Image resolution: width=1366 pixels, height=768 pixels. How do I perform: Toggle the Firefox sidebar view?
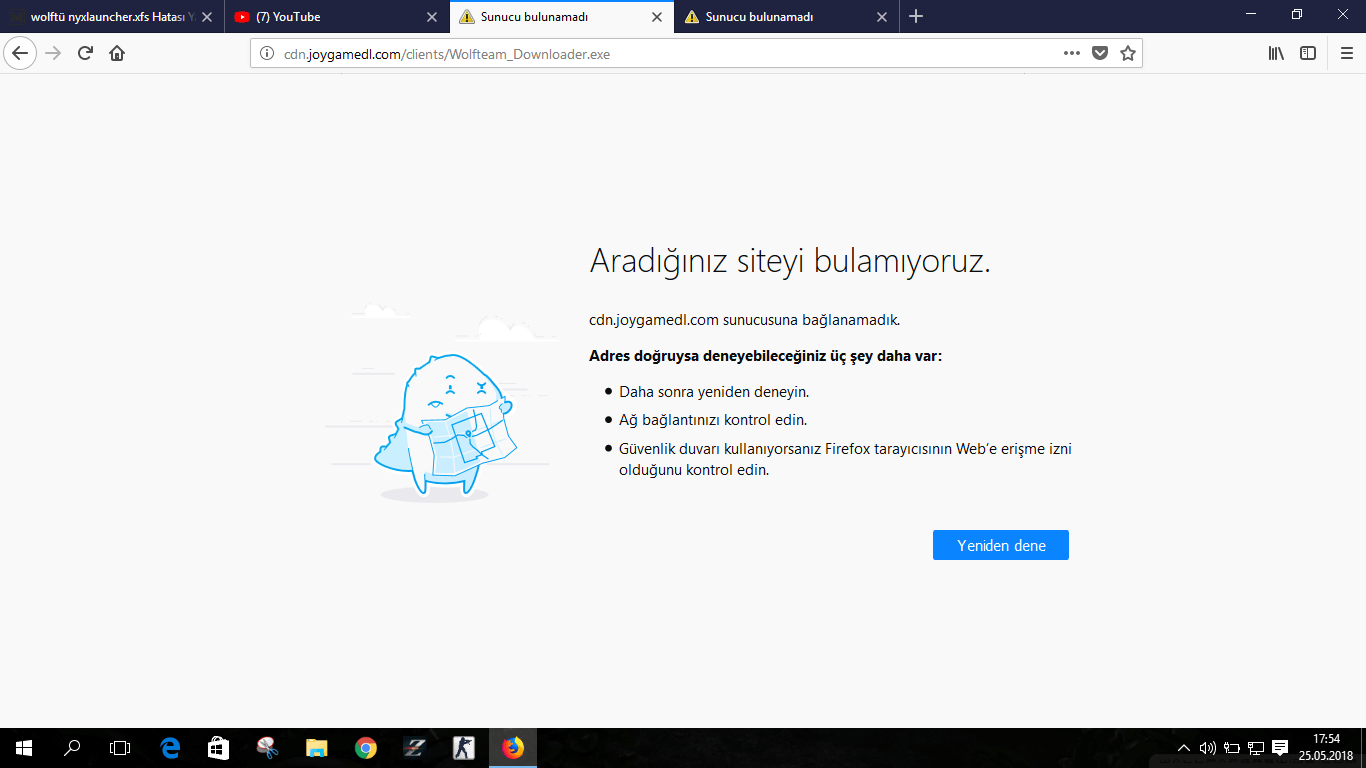1308,53
